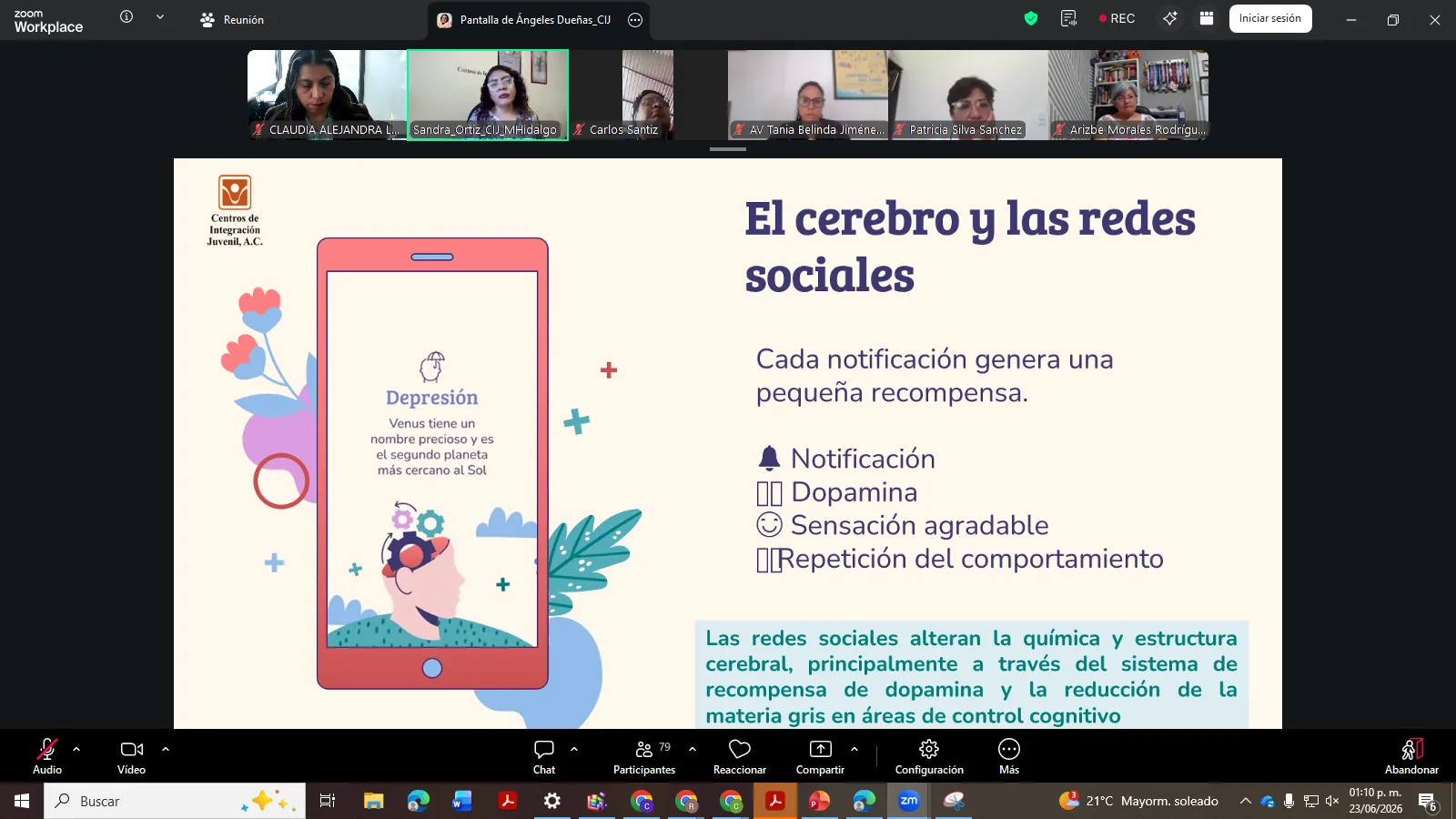Expand video options arrow next to Video
The width and height of the screenshot is (1456, 819).
point(166,749)
